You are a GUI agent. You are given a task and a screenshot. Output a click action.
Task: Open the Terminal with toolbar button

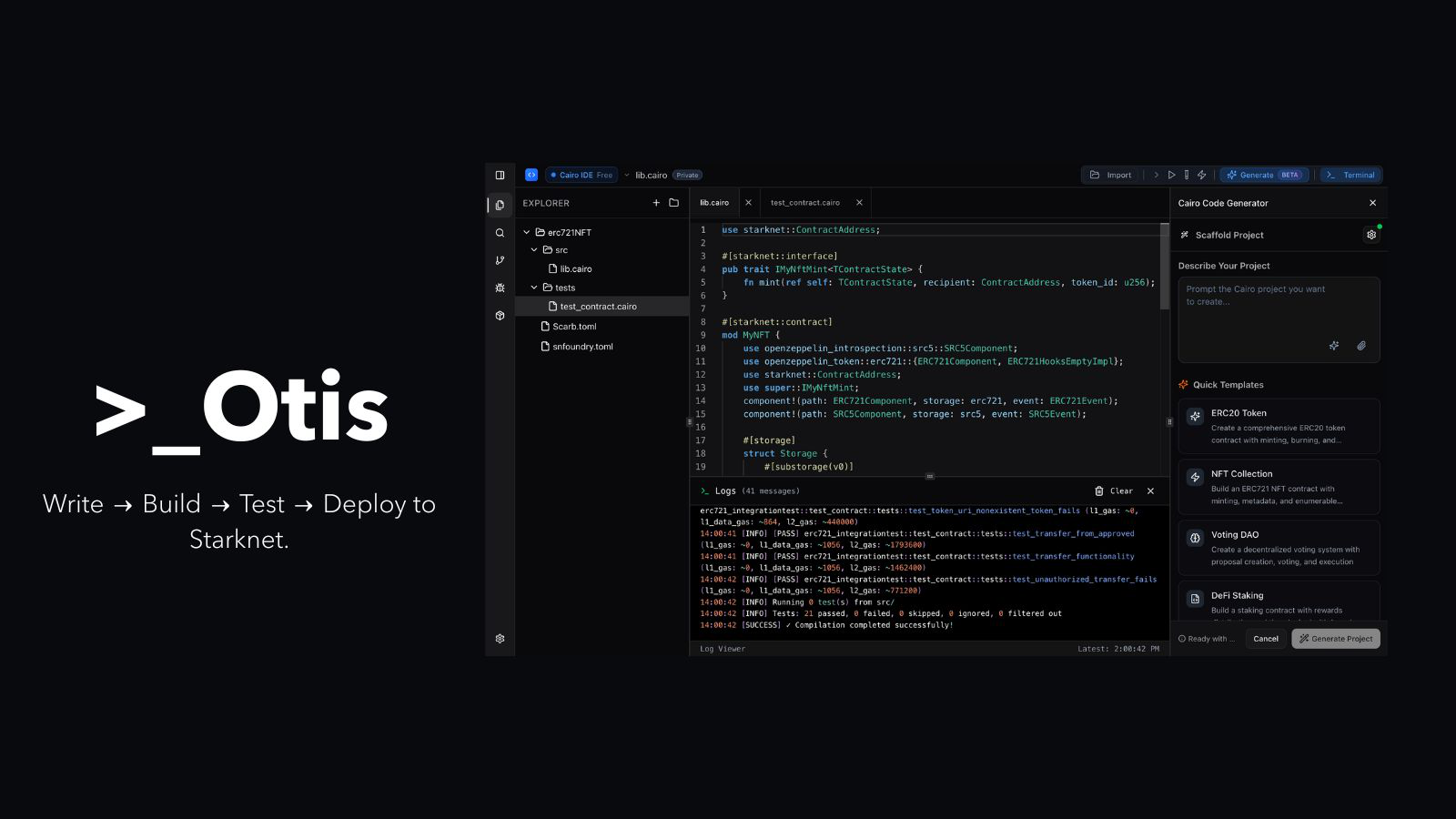[1351, 175]
